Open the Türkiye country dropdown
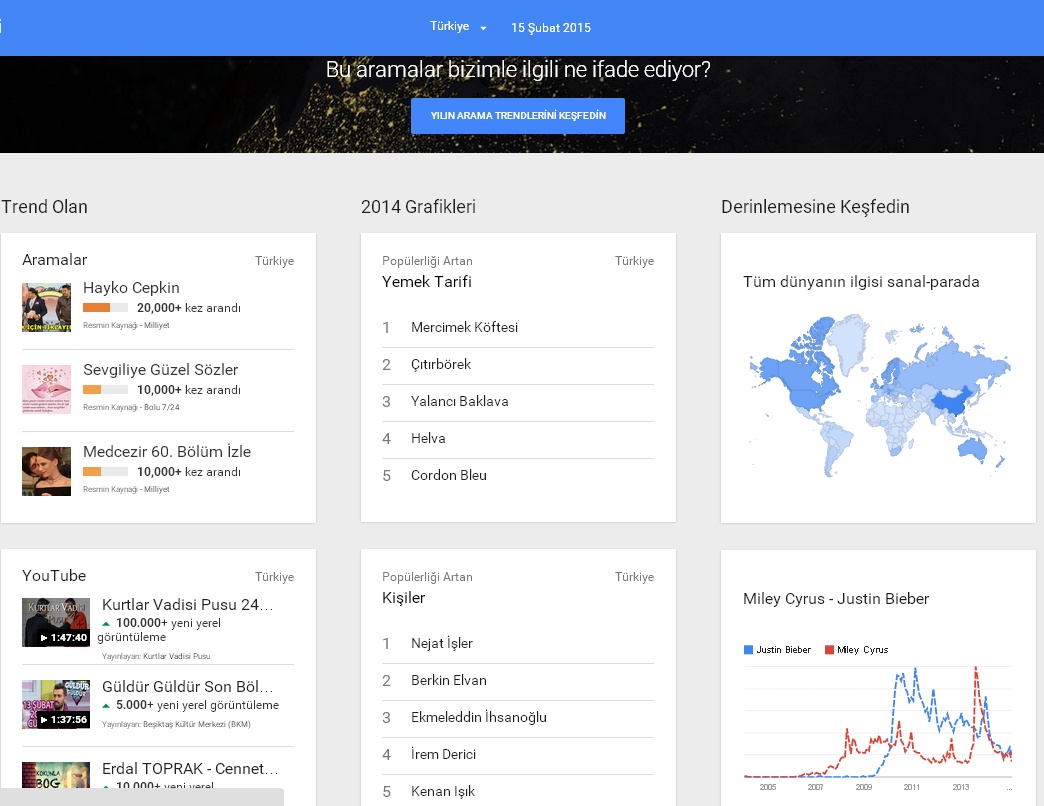The image size is (1044, 806). (458, 27)
